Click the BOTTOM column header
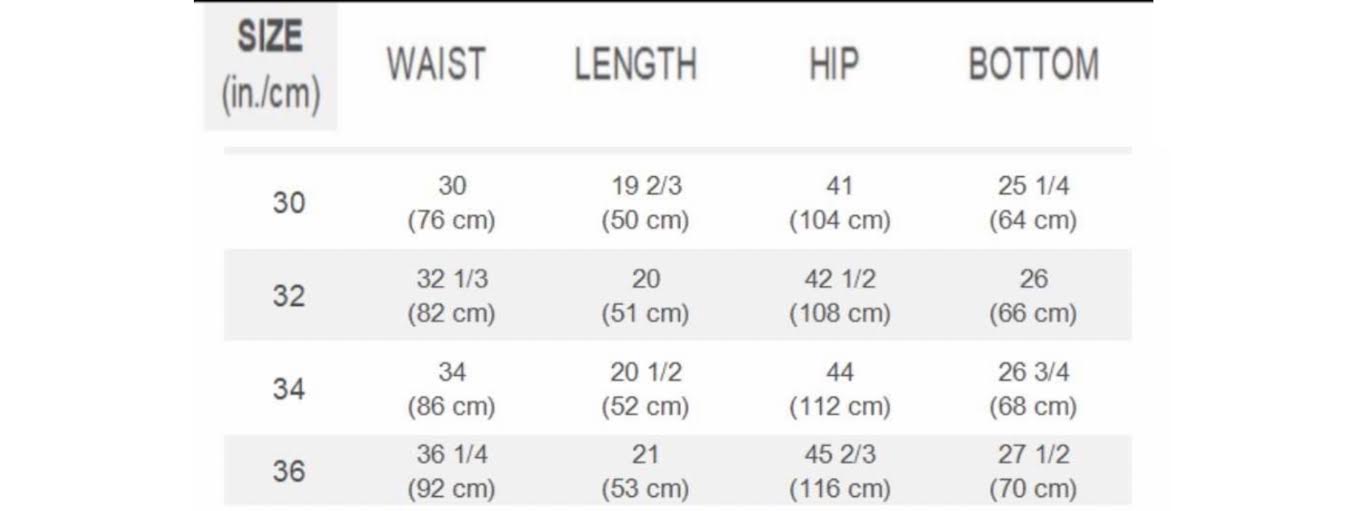Screen dimensions: 1366x511 point(1034,65)
